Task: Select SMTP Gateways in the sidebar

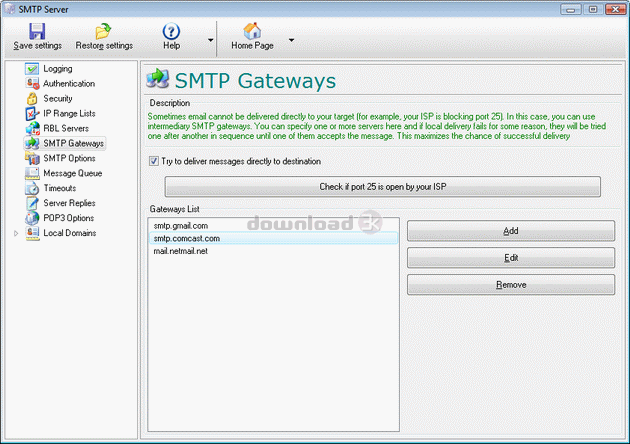Action: [x=74, y=143]
